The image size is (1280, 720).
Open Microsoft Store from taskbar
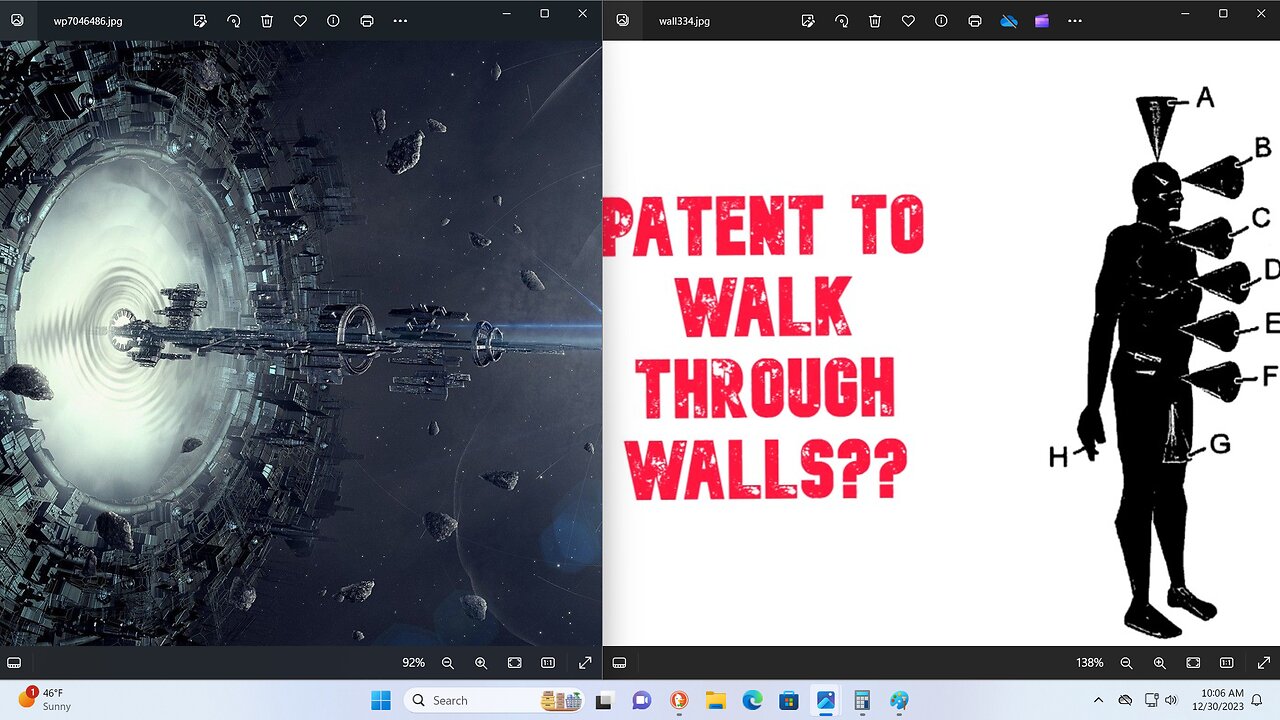(x=789, y=700)
